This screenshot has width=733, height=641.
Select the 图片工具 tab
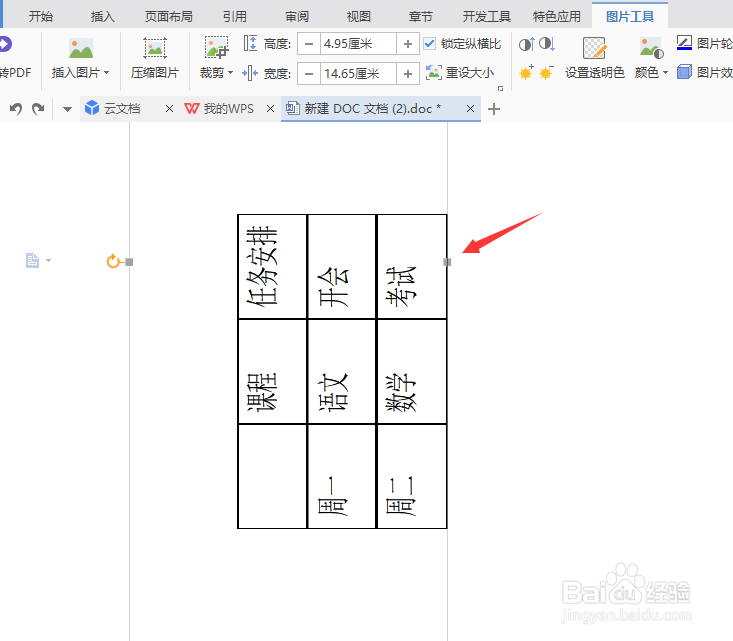(x=630, y=17)
